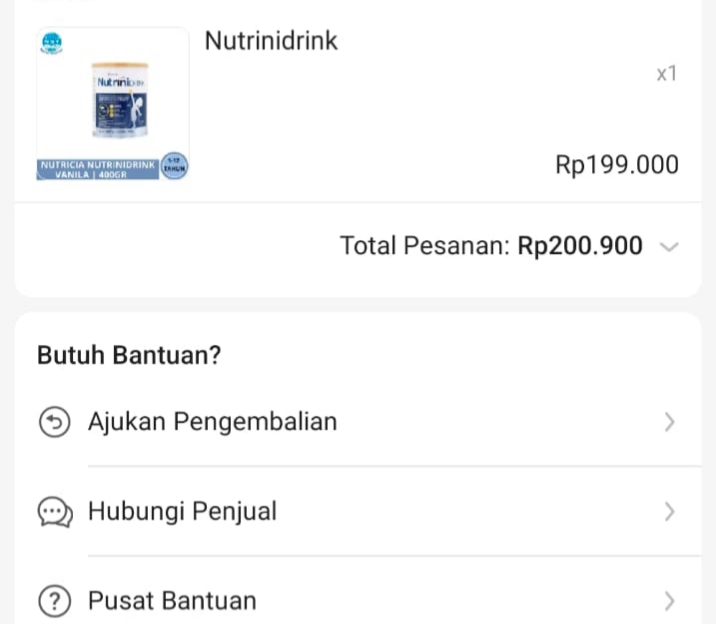Select the Ajukan Pengembalian menu item

click(x=212, y=422)
